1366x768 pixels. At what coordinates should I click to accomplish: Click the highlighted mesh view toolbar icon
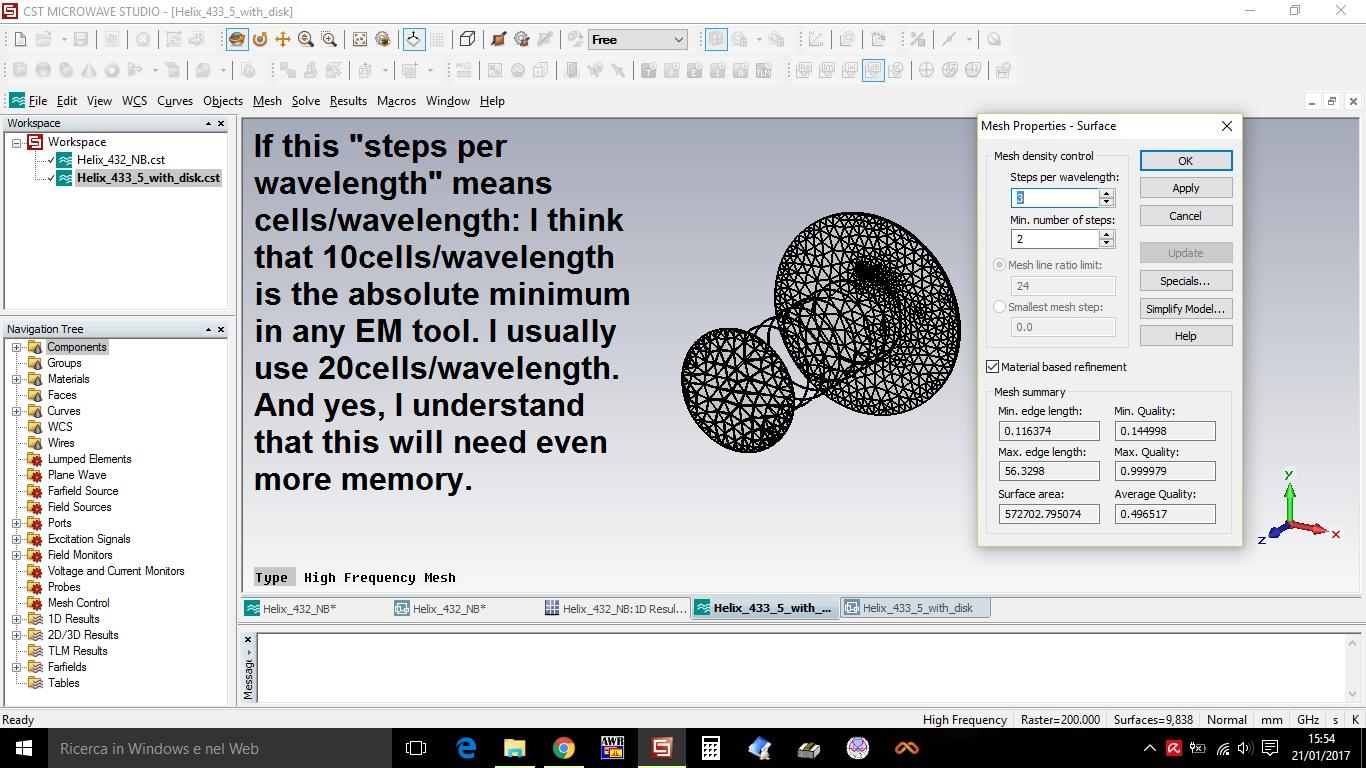(x=716, y=40)
